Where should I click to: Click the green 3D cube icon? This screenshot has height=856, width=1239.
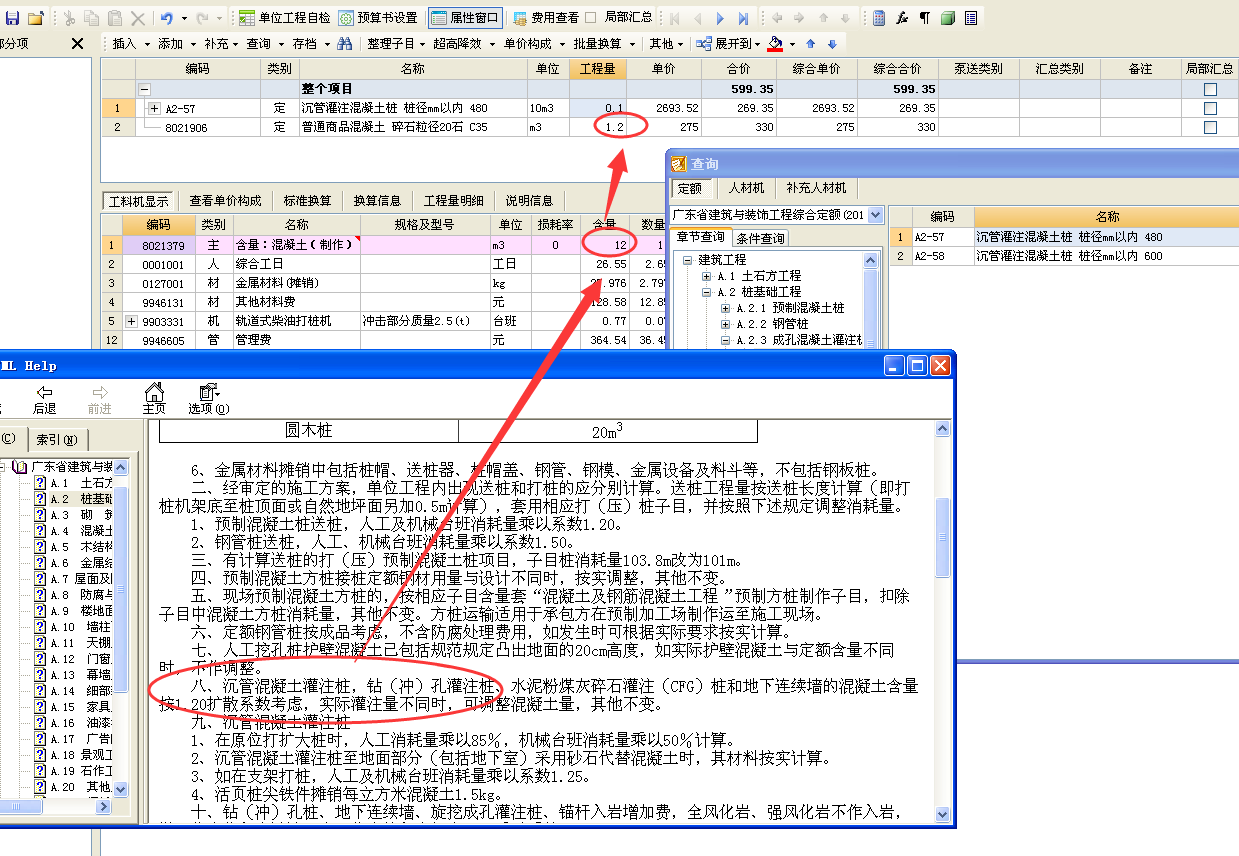click(x=947, y=18)
